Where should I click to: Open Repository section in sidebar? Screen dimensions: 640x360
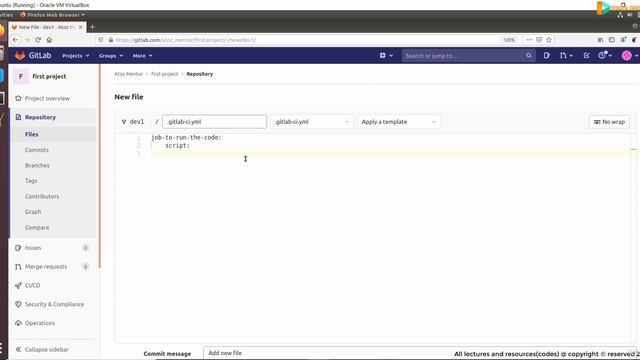40,117
